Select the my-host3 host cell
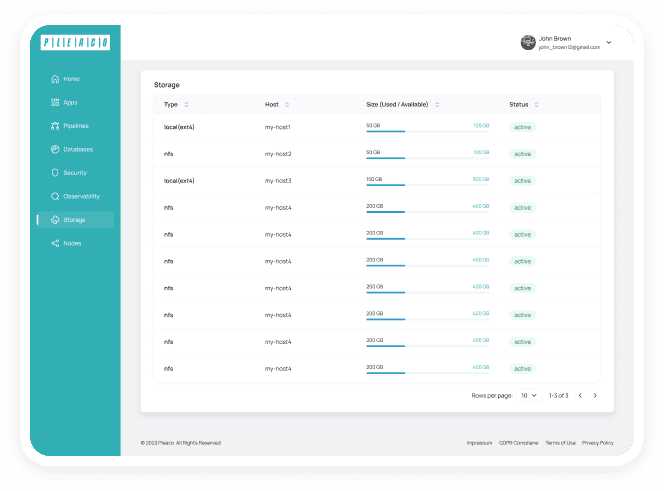This screenshot has height=491, width=664. coord(278,180)
